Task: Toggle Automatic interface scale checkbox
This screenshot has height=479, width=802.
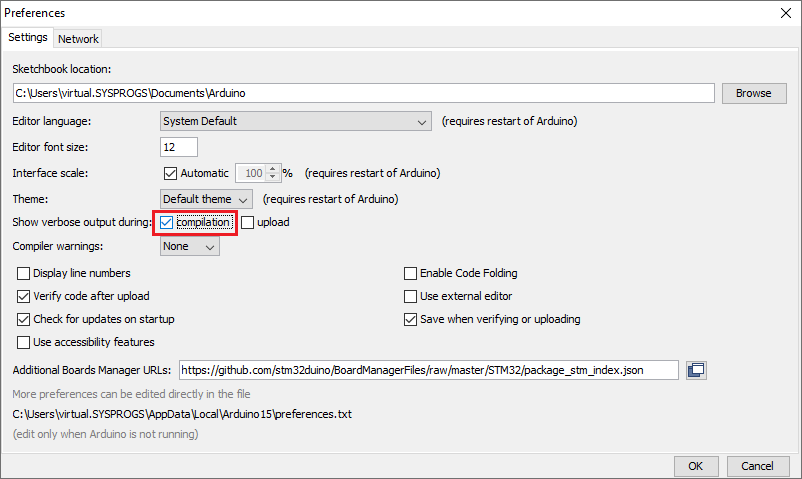Action: 170,173
